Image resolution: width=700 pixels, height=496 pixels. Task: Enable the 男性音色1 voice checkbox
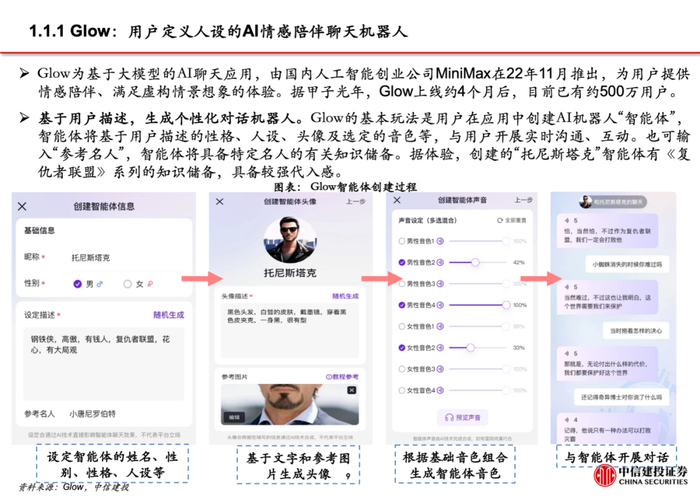click(x=402, y=241)
